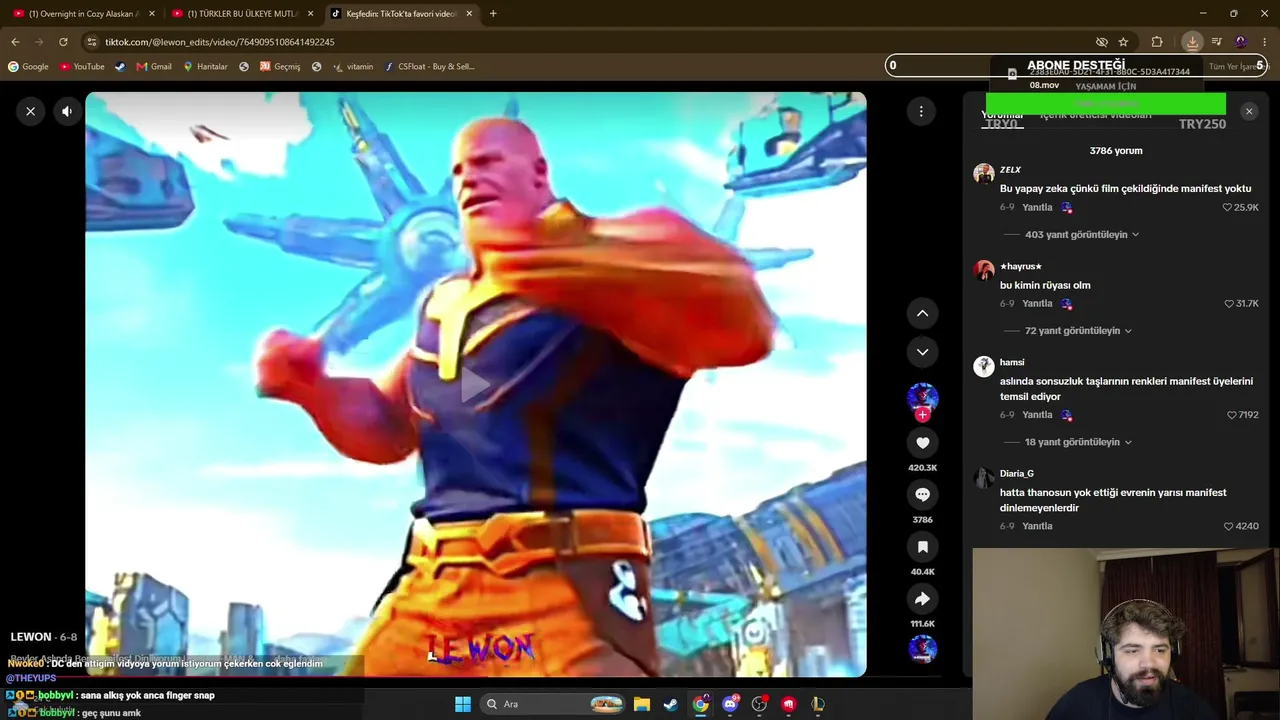Viewport: 1280px width, 720px height.
Task: Close the comments side panel
Action: (1249, 111)
